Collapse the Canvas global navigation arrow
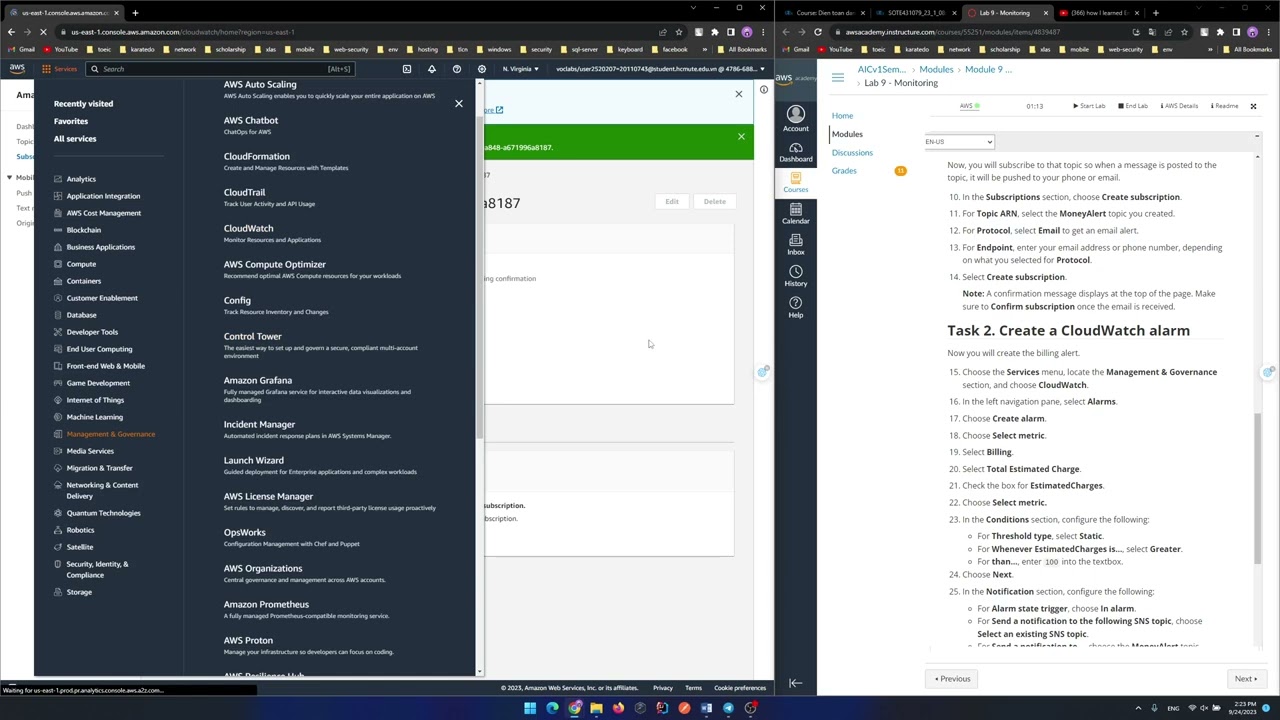The image size is (1280, 720). pyautogui.click(x=796, y=683)
